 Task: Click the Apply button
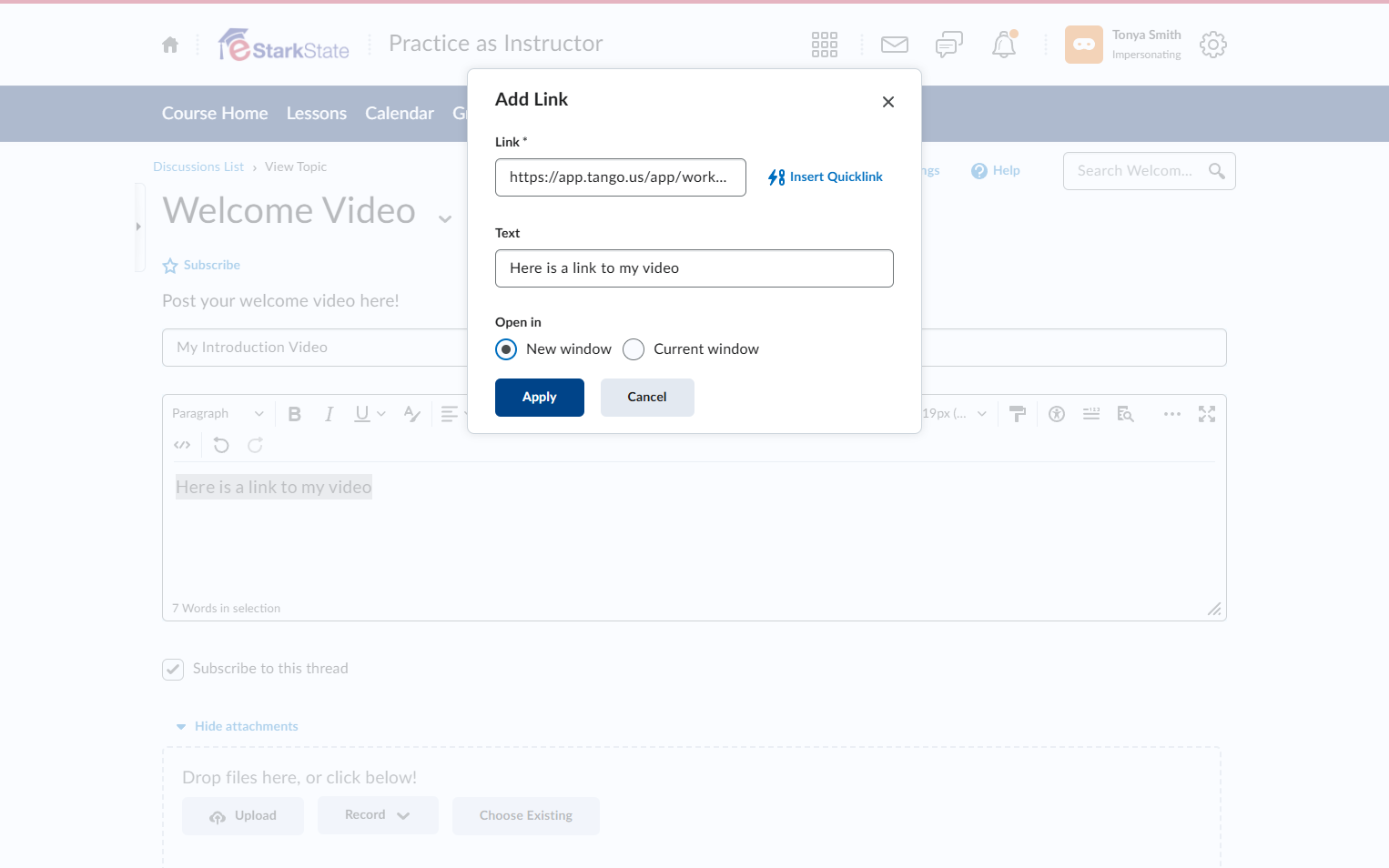540,398
